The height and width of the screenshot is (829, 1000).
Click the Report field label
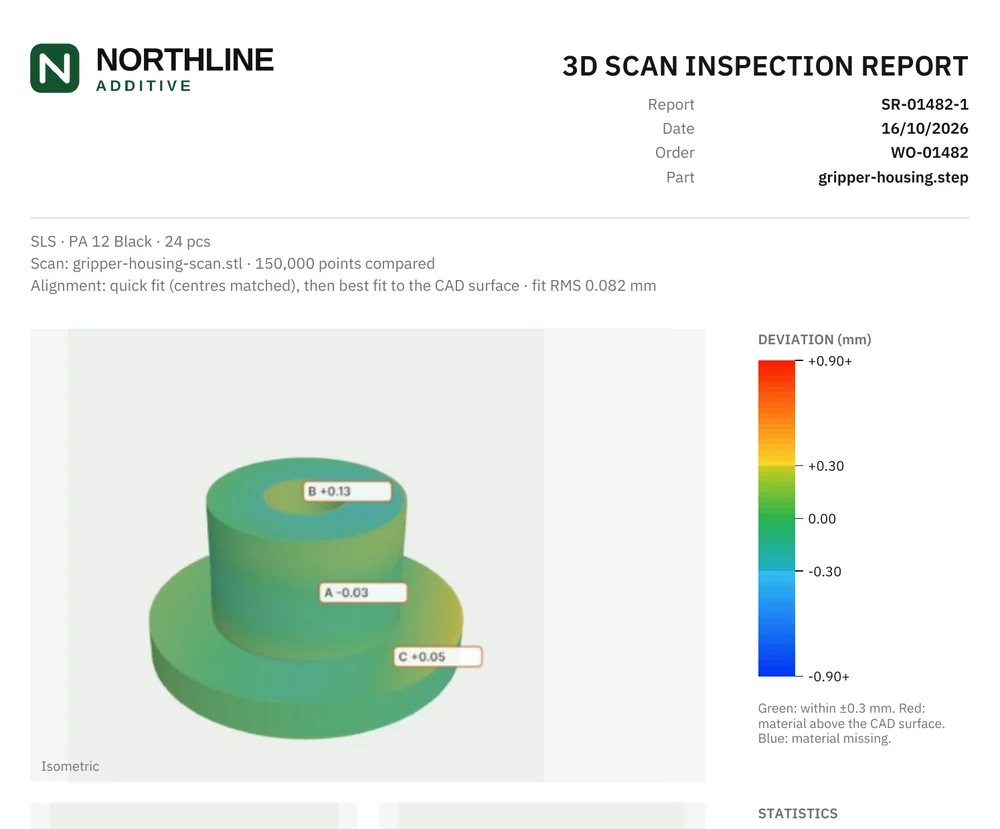point(671,105)
